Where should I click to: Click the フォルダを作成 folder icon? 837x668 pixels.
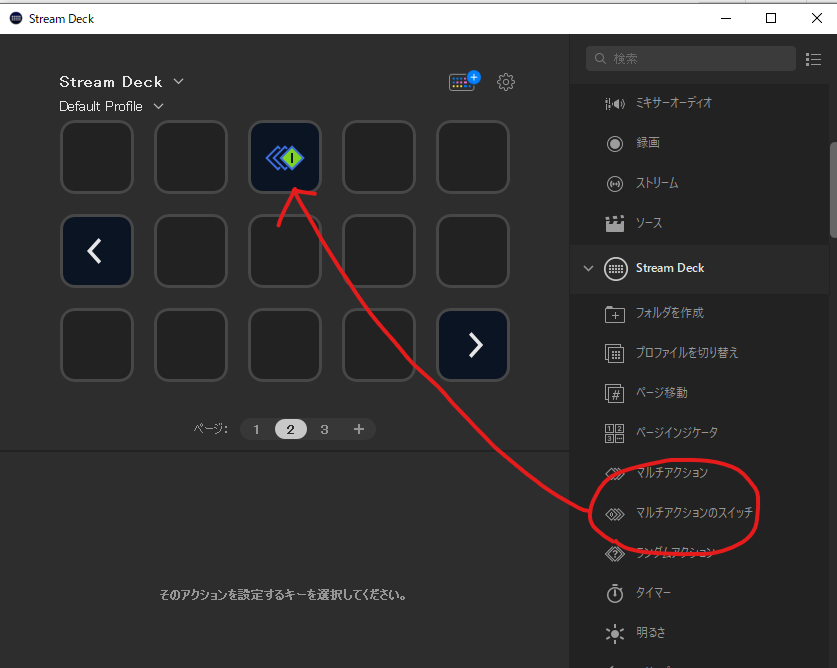pos(615,314)
